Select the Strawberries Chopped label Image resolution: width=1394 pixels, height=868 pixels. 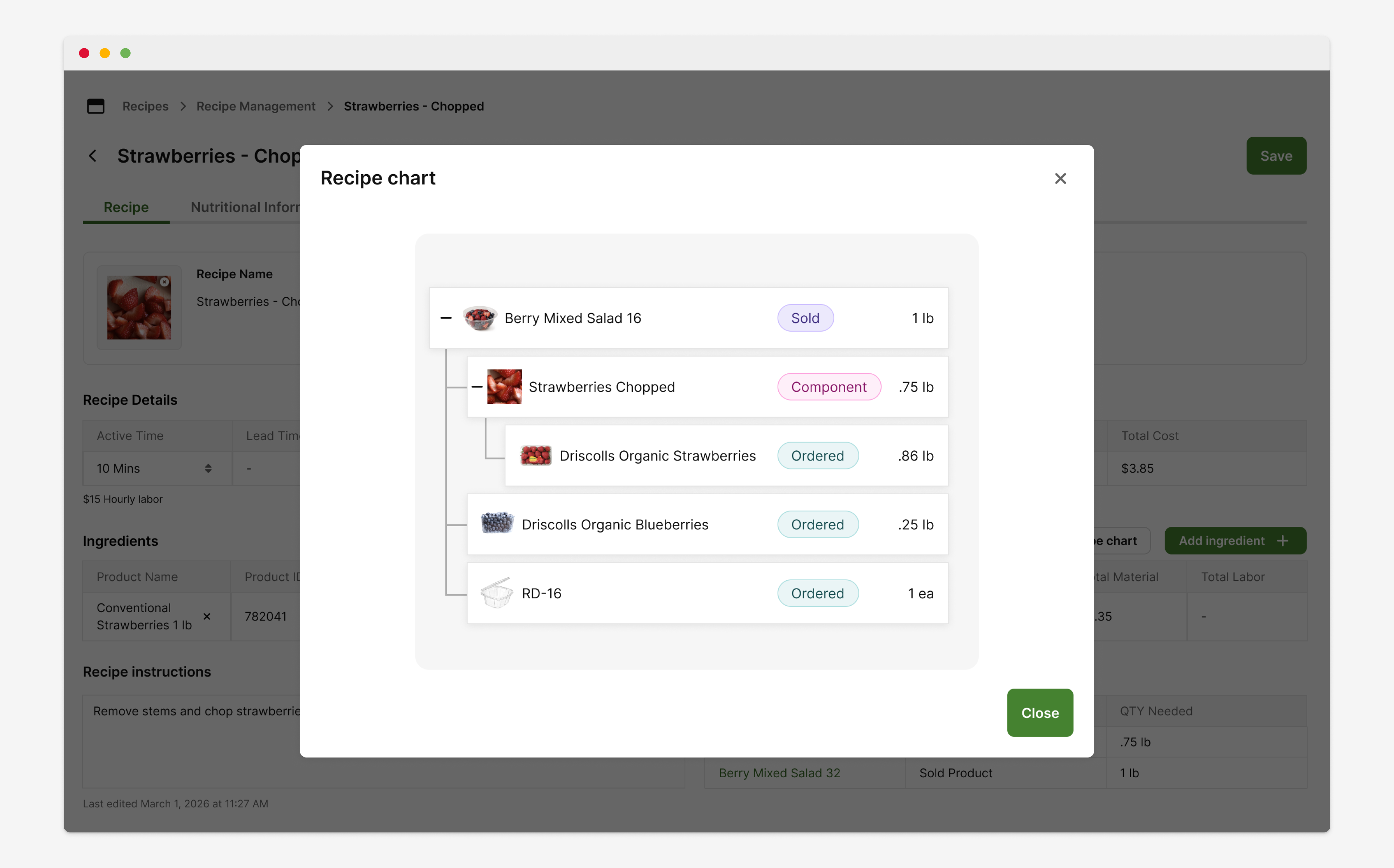(602, 387)
